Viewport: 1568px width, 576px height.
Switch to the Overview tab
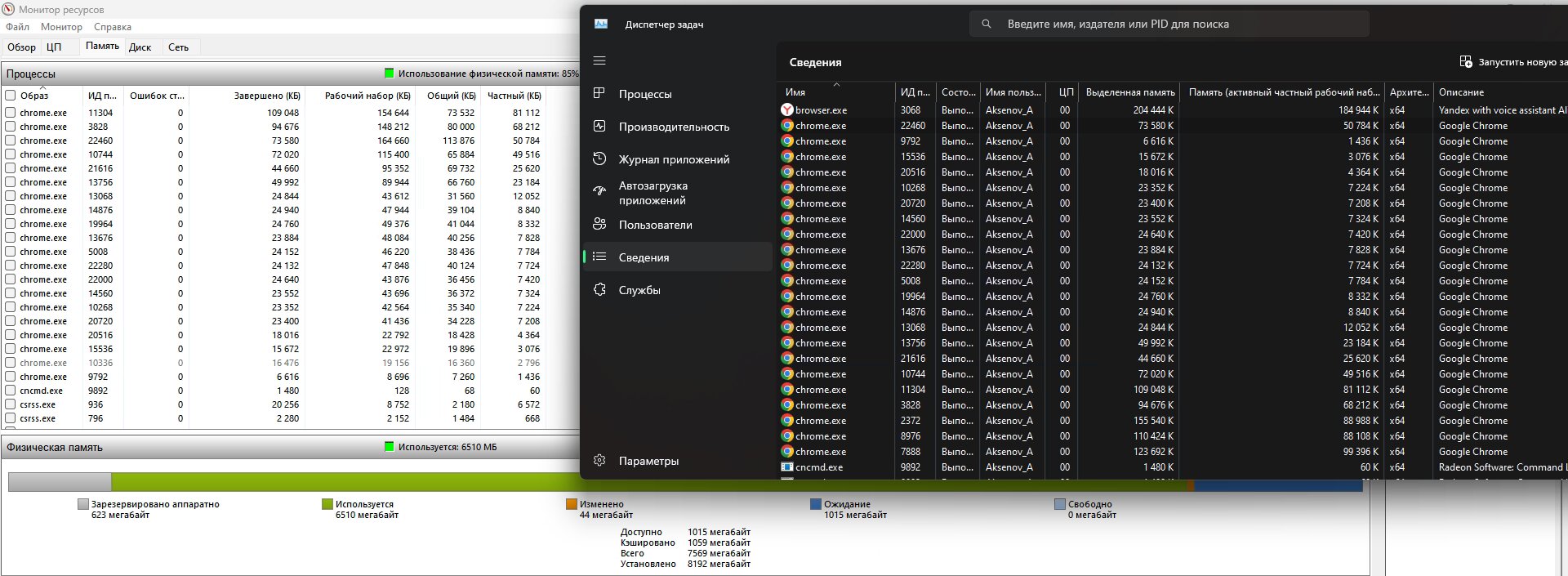21,47
